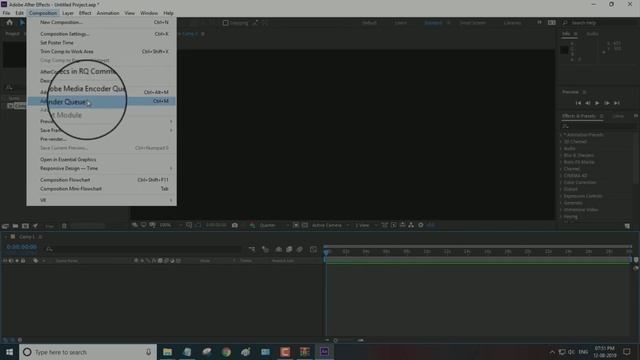Click the Windows Start button

pyautogui.click(x=9, y=352)
